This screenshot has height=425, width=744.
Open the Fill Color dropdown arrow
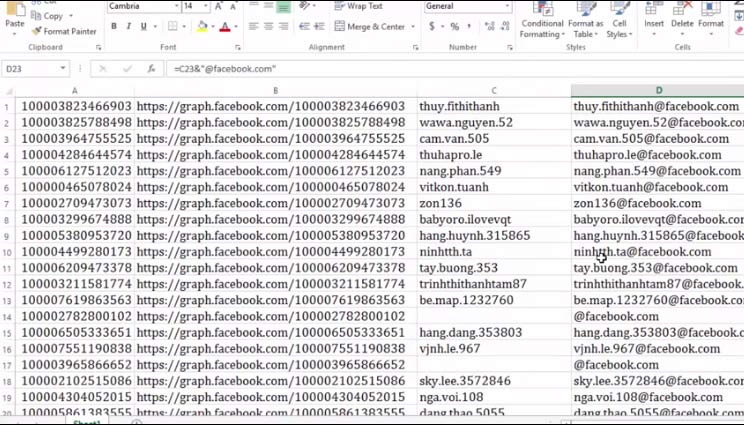click(x=213, y=27)
